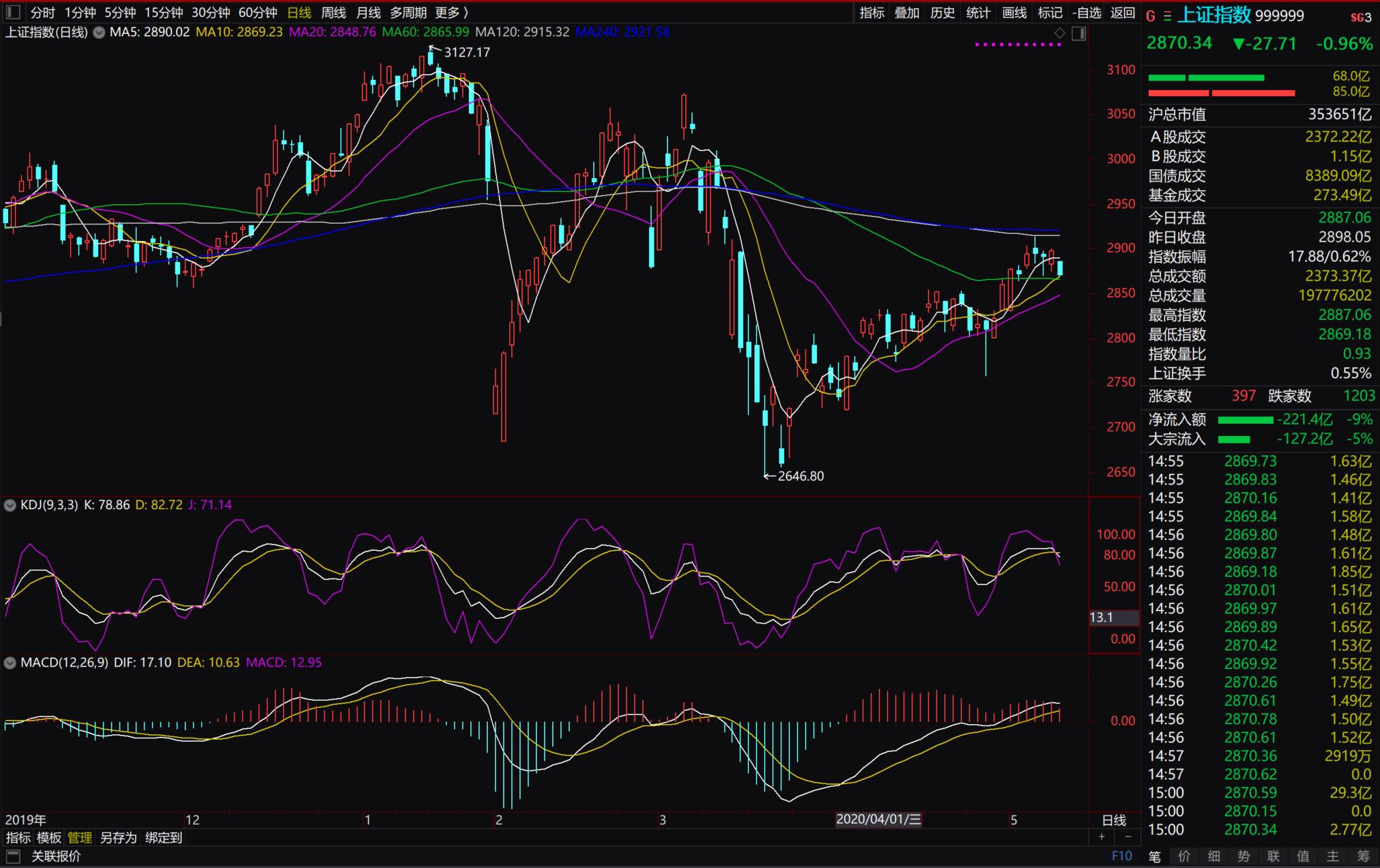The image size is (1380, 868).
Task: Click the 沪总市值 353651亿 row
Action: 1259,115
